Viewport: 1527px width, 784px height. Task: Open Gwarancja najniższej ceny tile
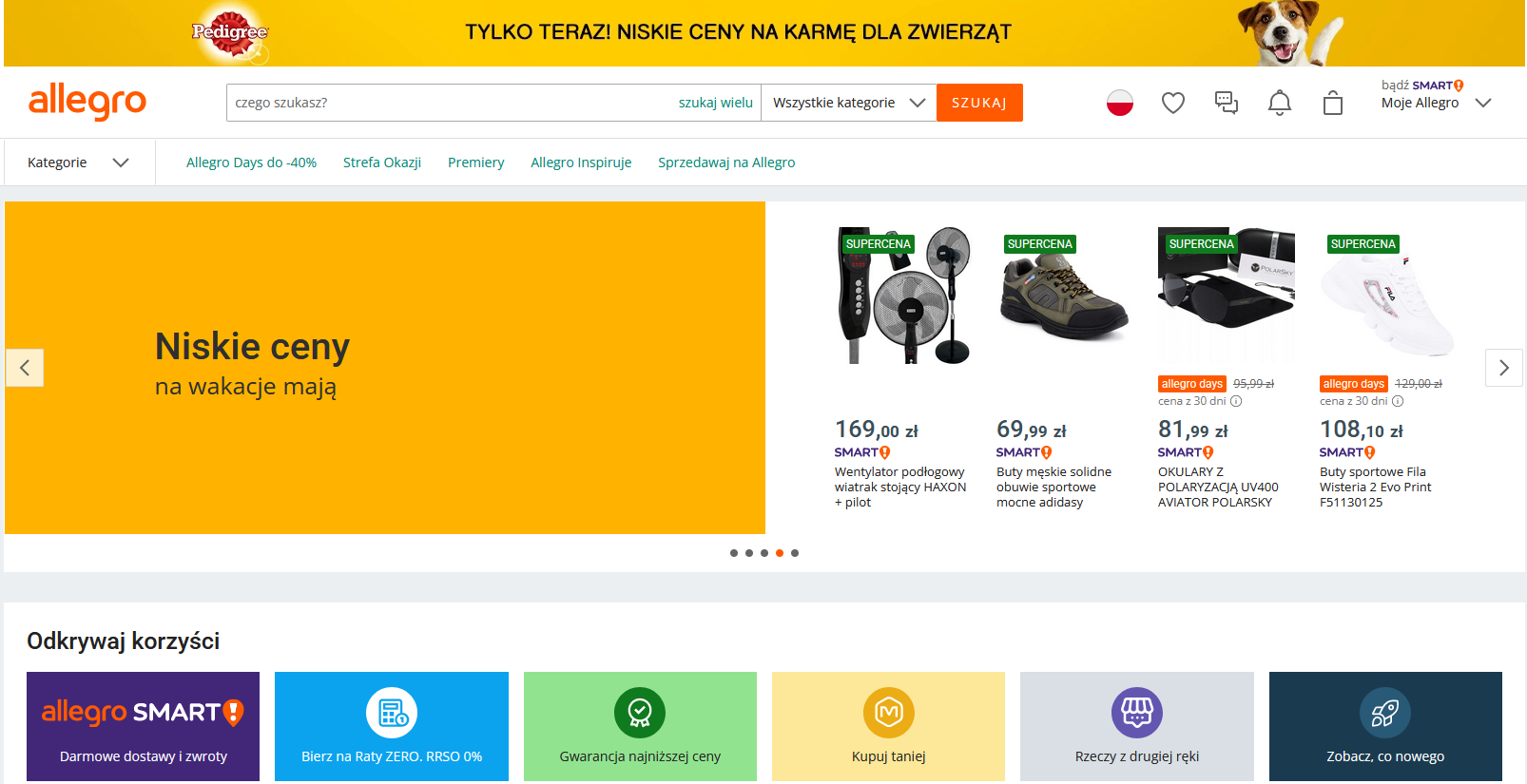tap(640, 726)
